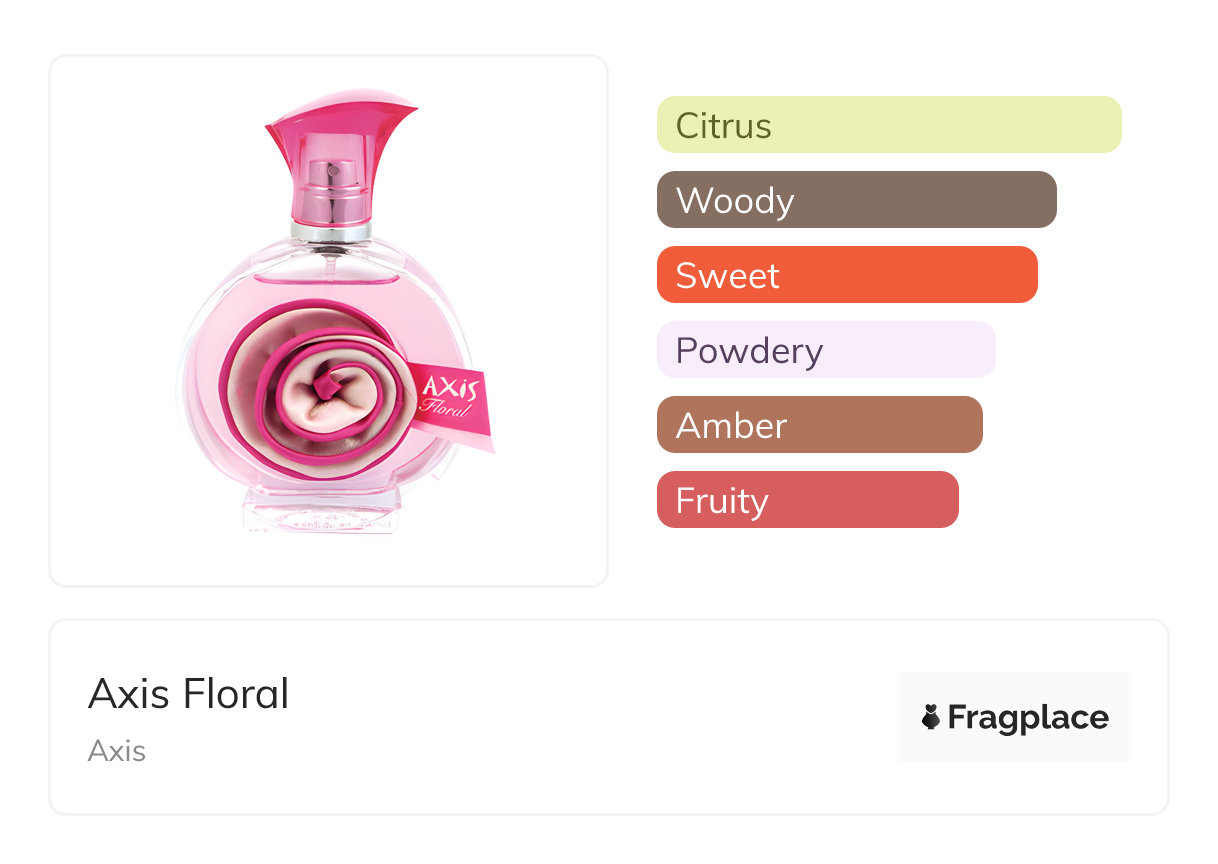This screenshot has height=864, width=1218.
Task: Select the Woody accord bar
Action: (856, 200)
